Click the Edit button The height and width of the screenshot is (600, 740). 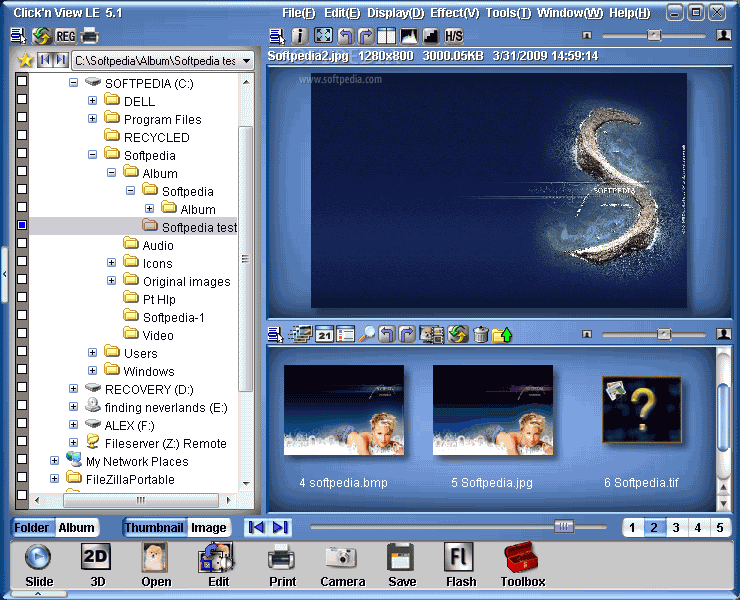point(218,565)
